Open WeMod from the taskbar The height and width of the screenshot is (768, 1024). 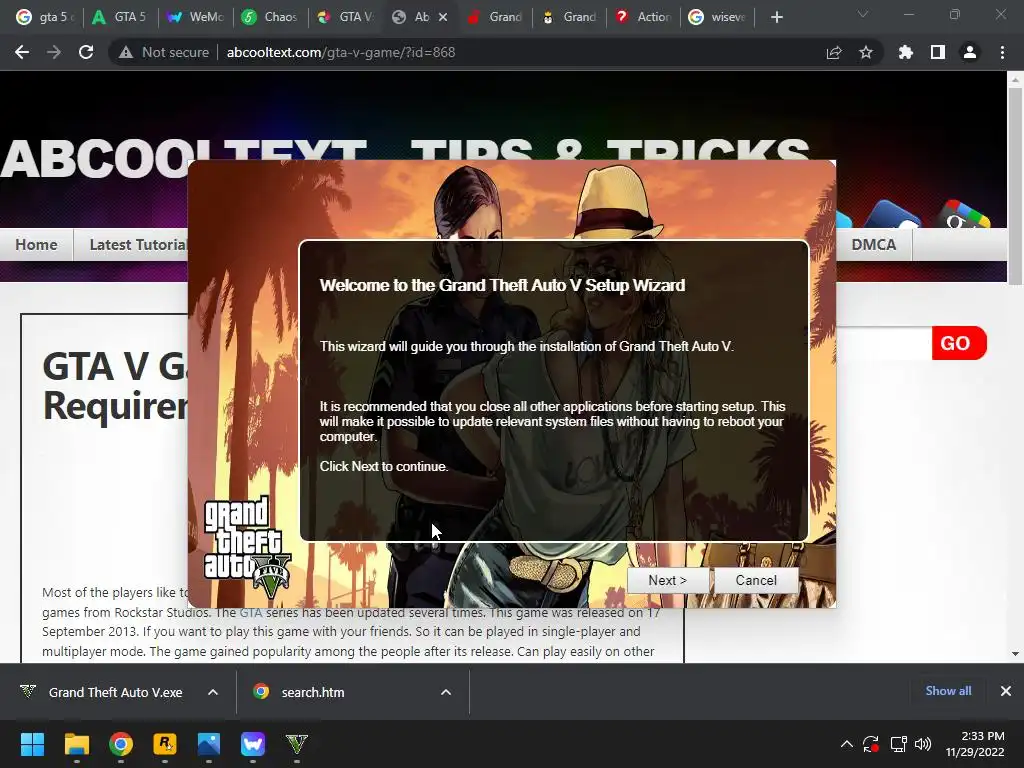[253, 744]
